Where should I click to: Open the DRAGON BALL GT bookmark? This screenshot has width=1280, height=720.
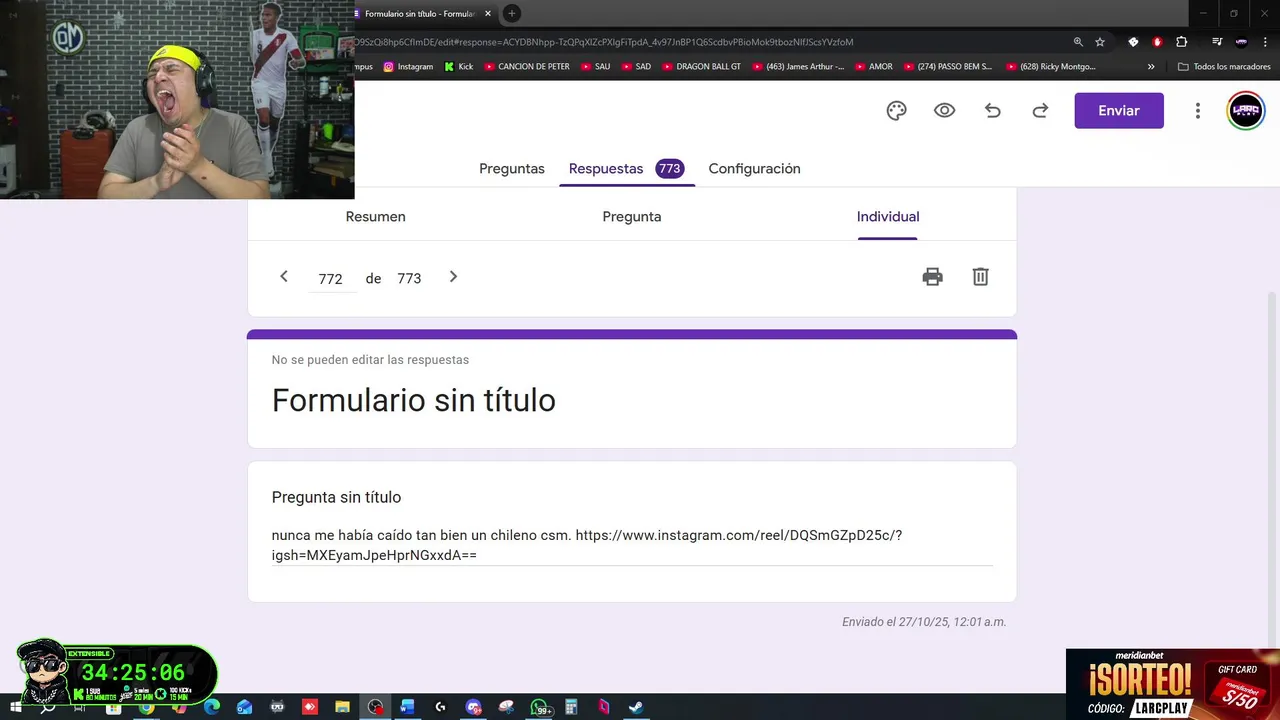point(701,67)
